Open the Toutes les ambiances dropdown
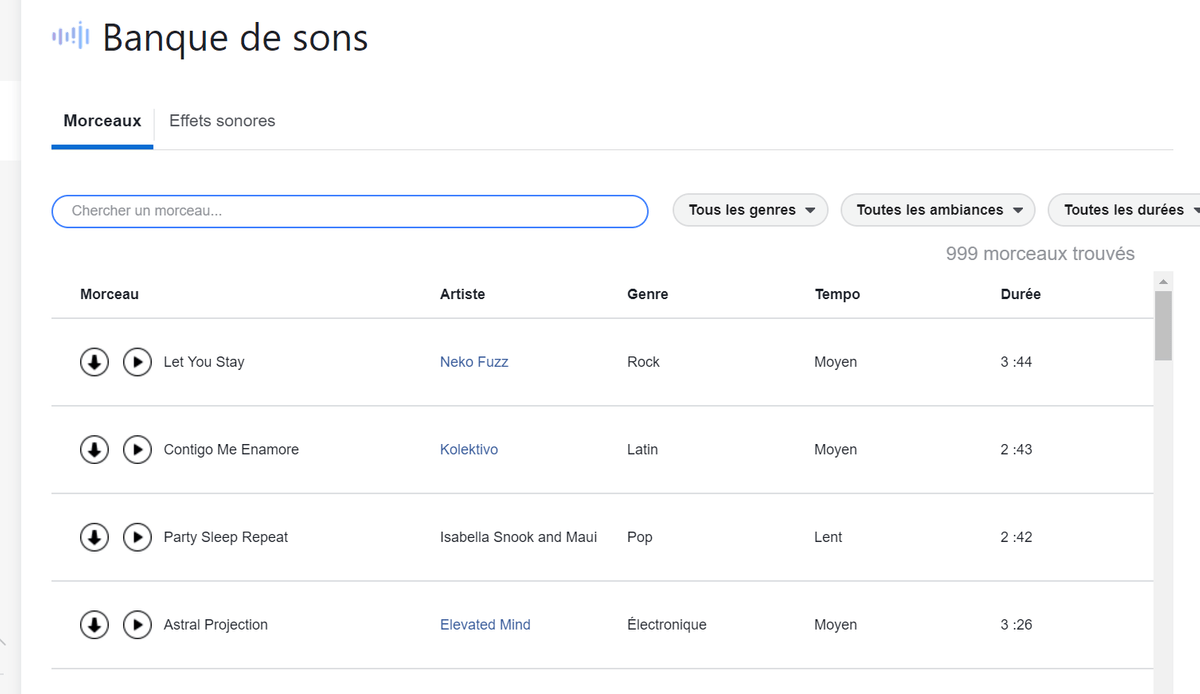 tap(938, 210)
